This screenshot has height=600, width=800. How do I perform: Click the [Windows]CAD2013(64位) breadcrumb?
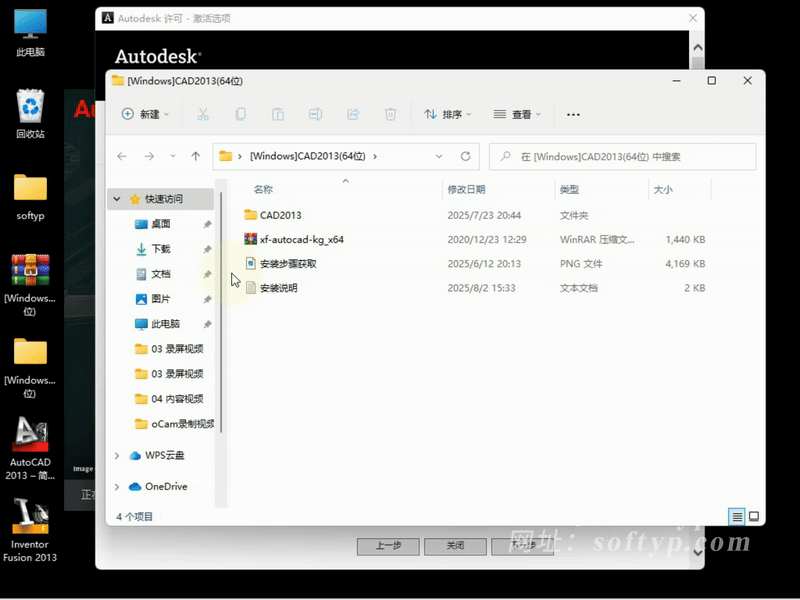tap(308, 156)
